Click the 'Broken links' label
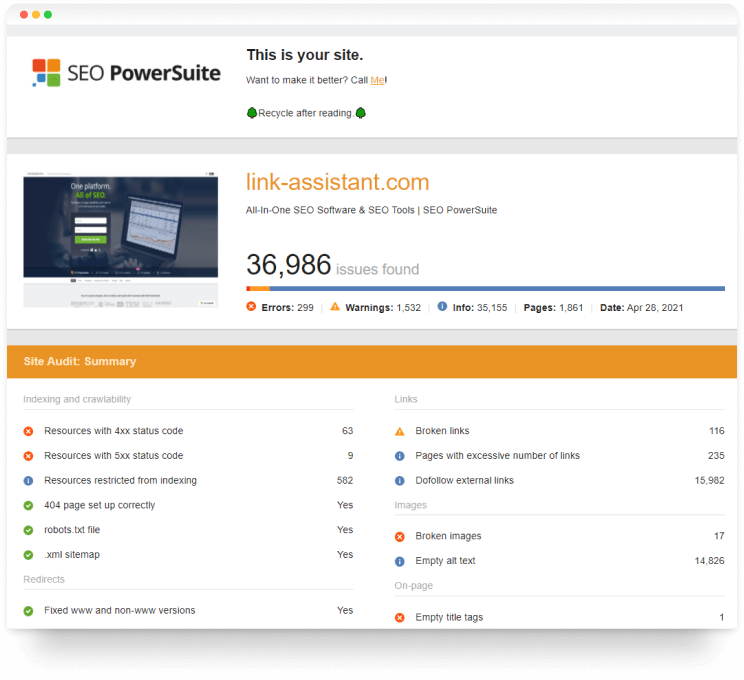 [x=442, y=431]
